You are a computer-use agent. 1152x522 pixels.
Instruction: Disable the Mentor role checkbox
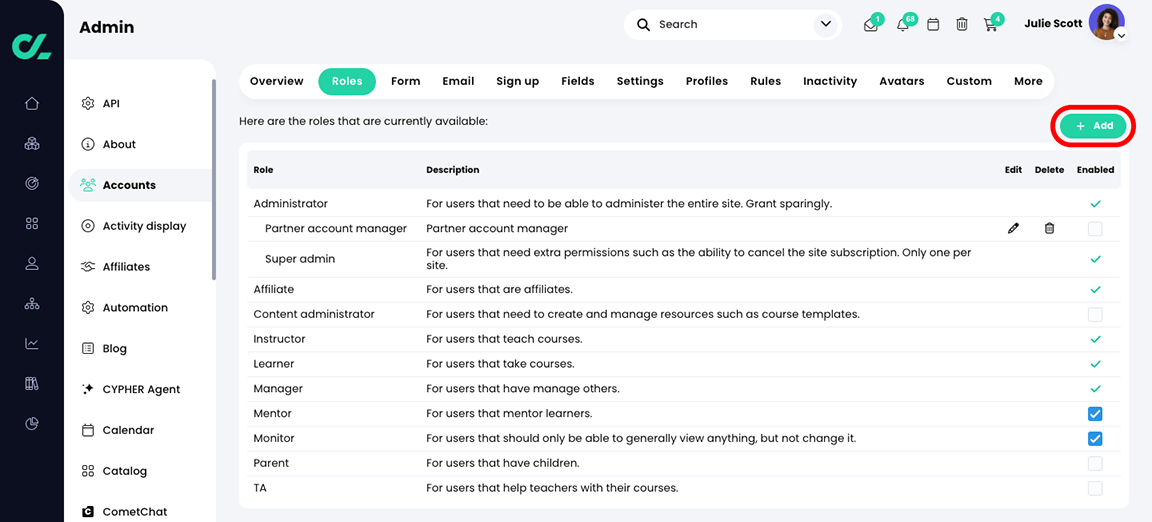pos(1095,414)
